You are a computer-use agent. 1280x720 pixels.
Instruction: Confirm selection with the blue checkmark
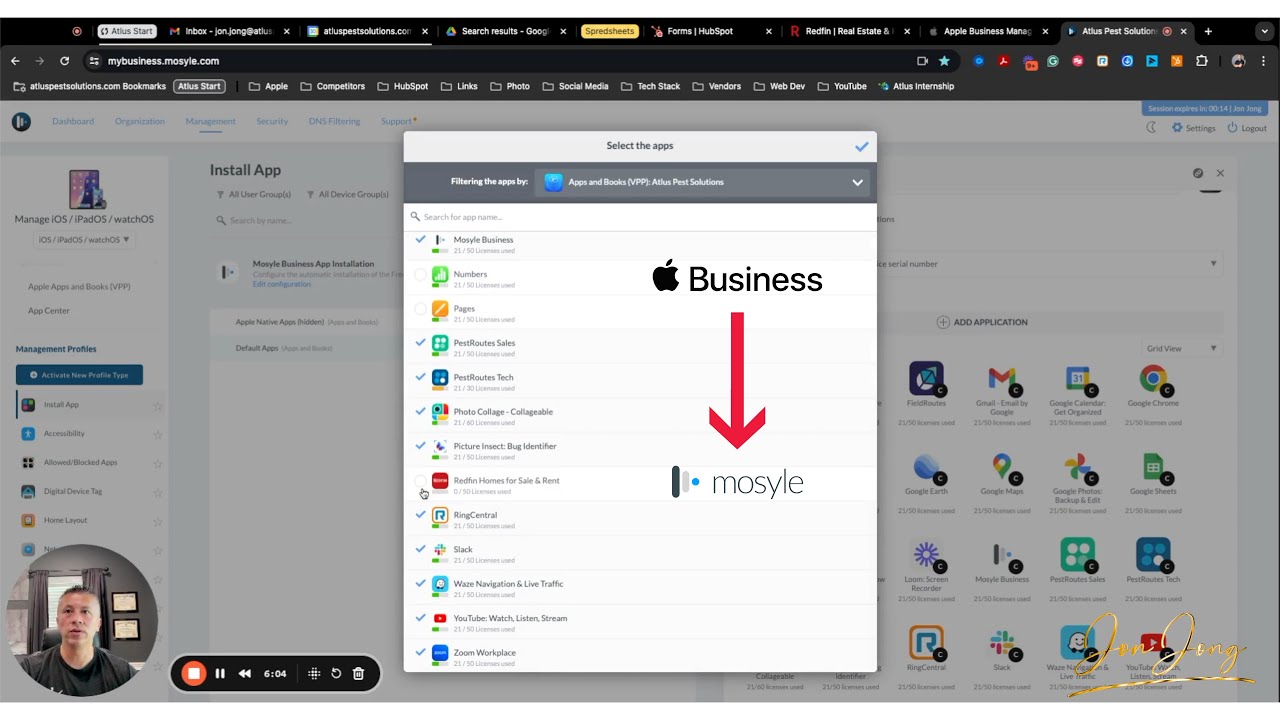[x=861, y=146]
